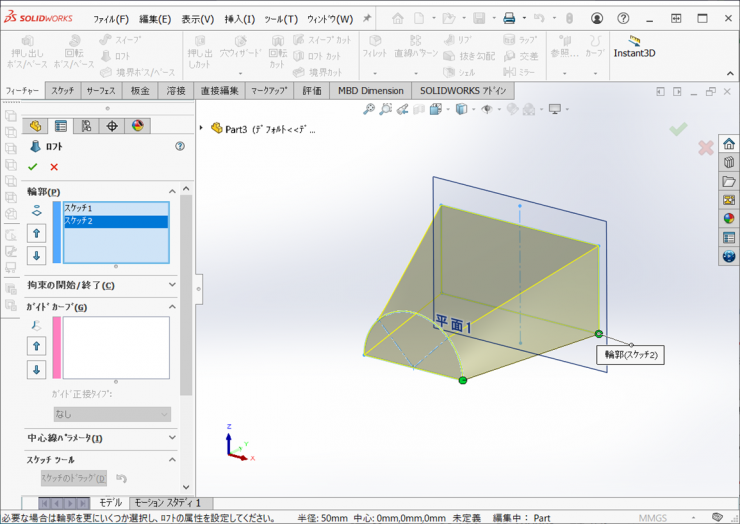Click the pink guide curves selection bar
This screenshot has height=524, width=740.
tap(57, 347)
